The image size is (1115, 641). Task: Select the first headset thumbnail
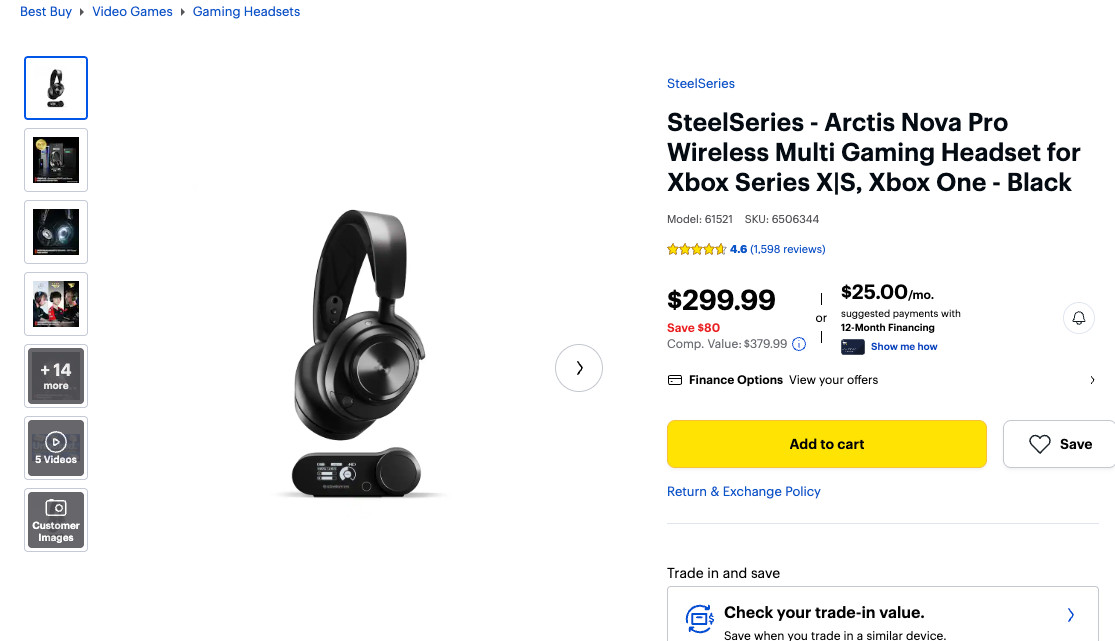[56, 88]
